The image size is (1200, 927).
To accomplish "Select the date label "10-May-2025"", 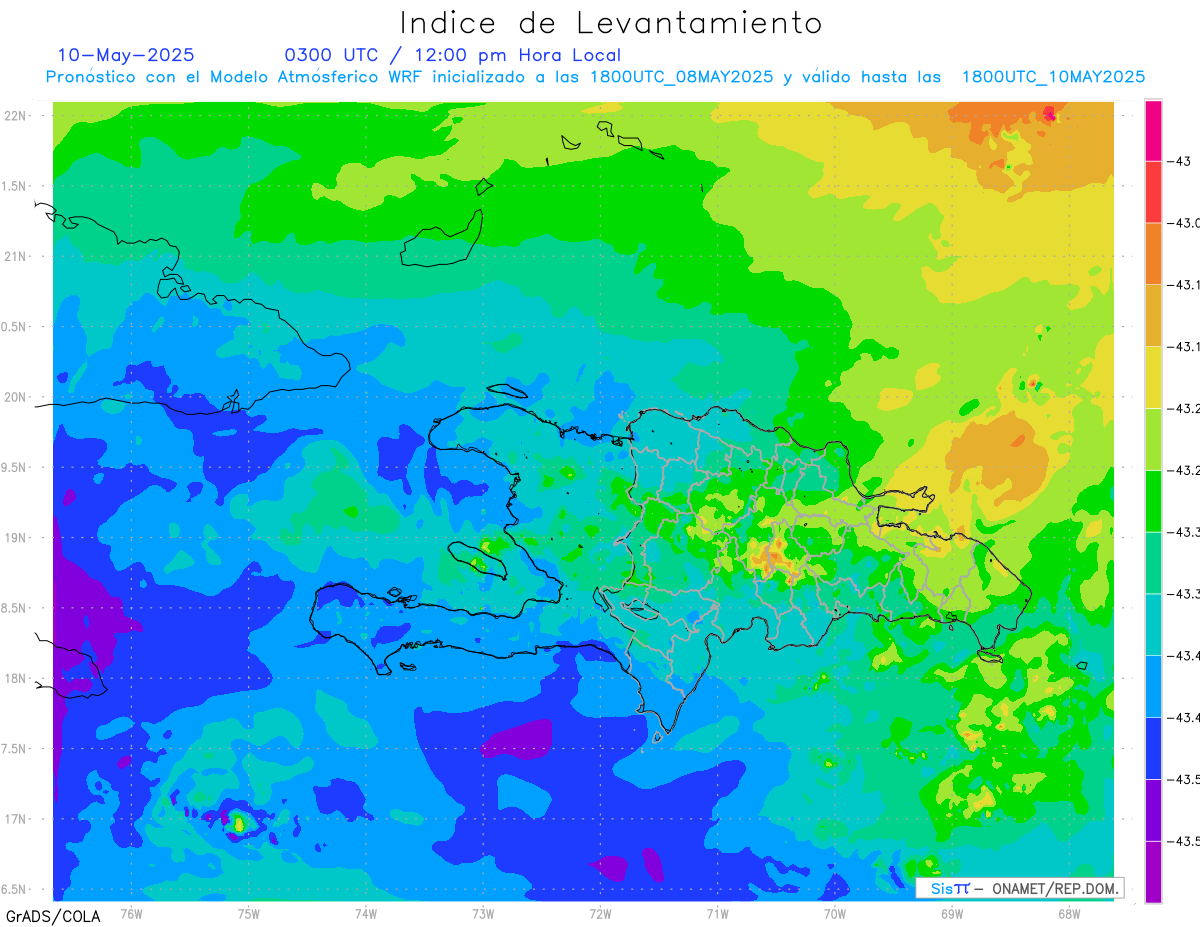I will (x=126, y=55).
